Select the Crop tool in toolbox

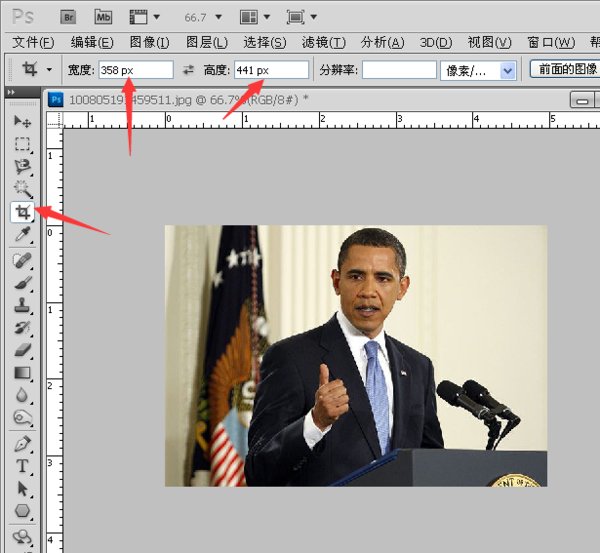click(x=22, y=212)
